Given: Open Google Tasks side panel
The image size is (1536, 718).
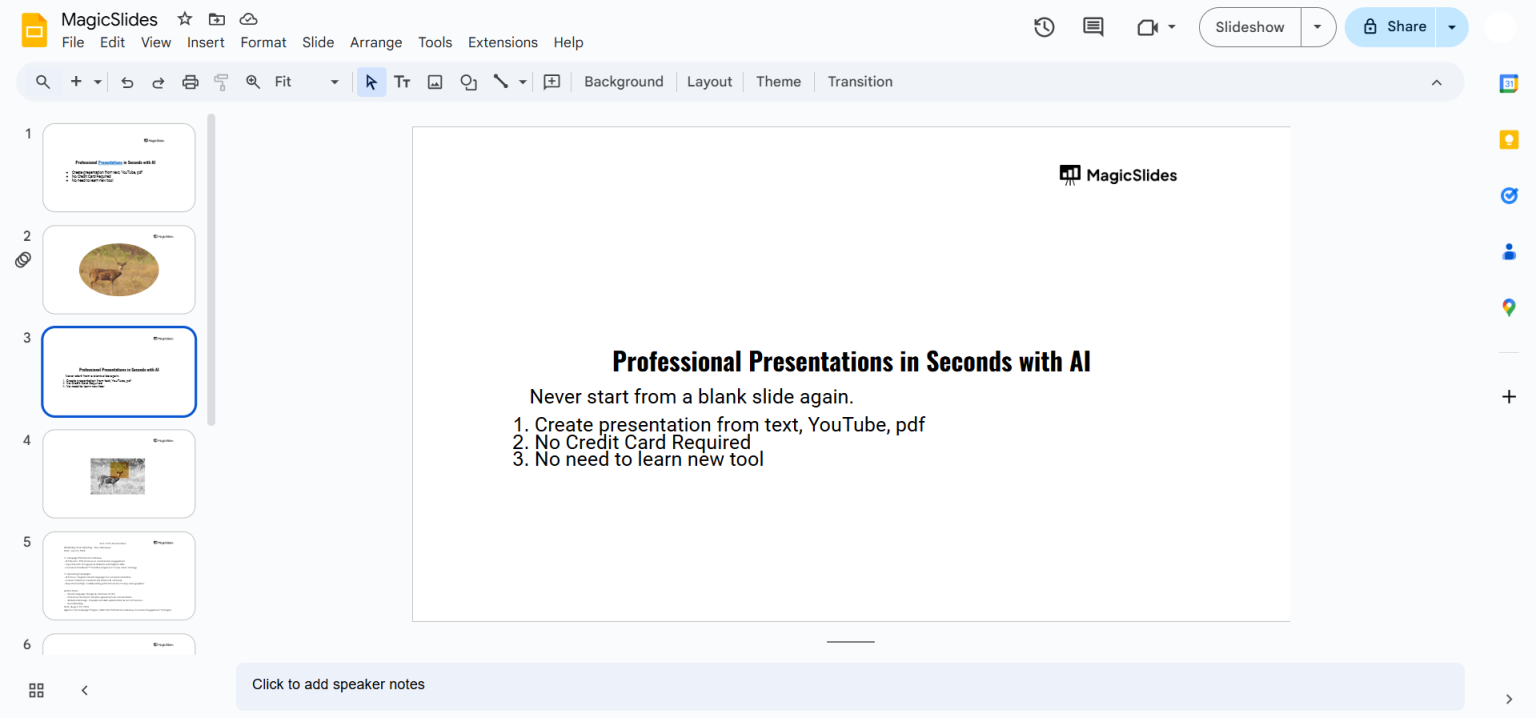Looking at the screenshot, I should [1509, 196].
